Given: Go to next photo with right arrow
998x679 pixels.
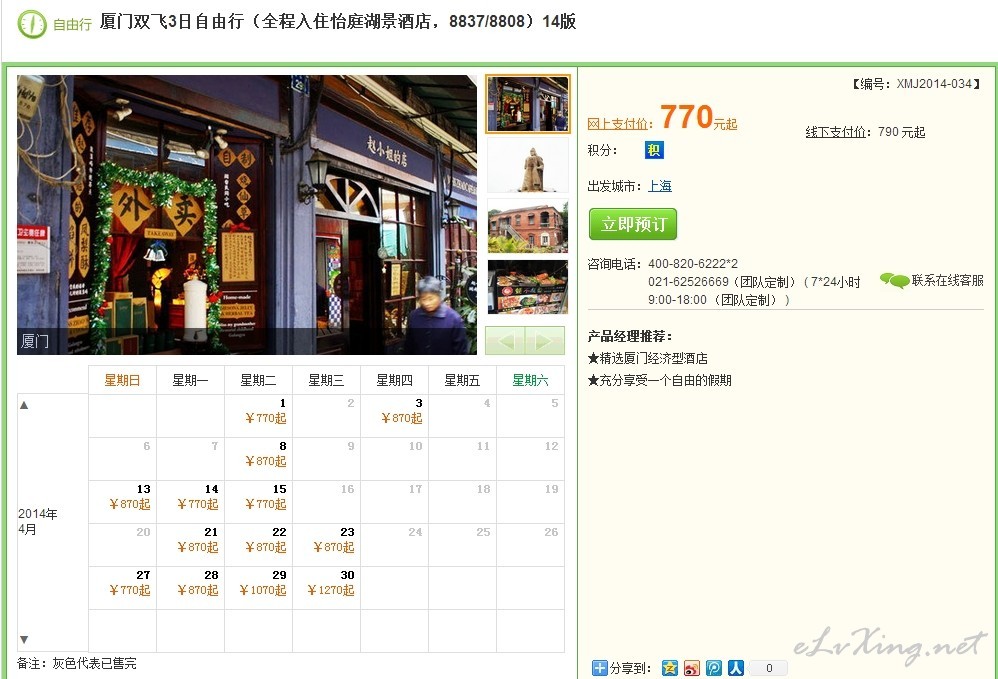Looking at the screenshot, I should coord(545,340).
